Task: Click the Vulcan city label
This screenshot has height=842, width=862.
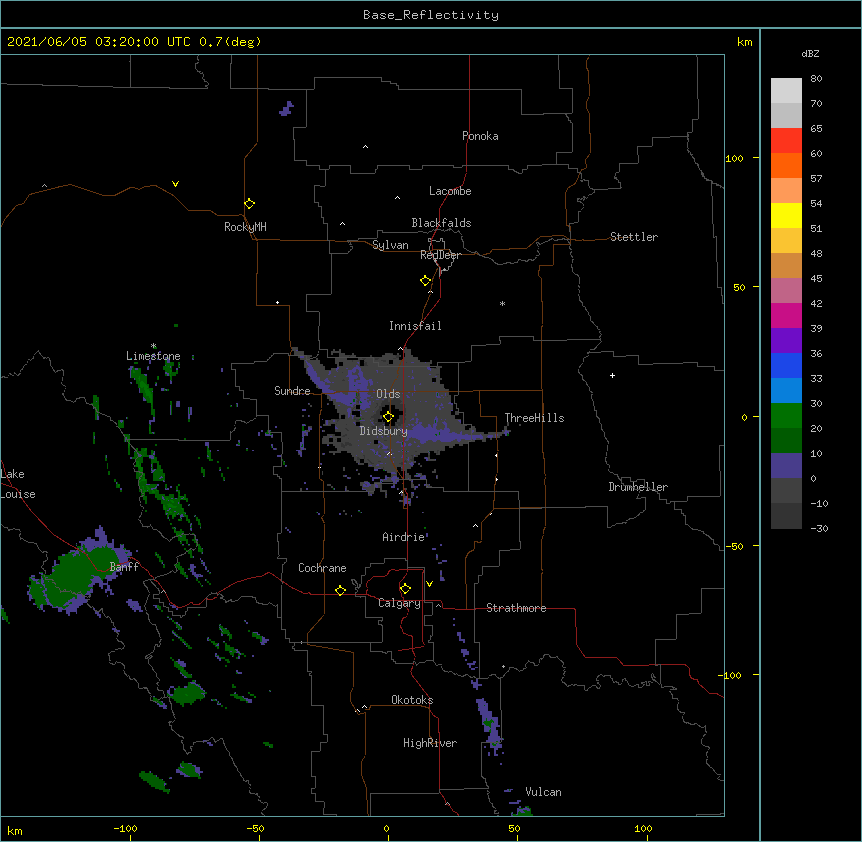Action: (x=543, y=792)
